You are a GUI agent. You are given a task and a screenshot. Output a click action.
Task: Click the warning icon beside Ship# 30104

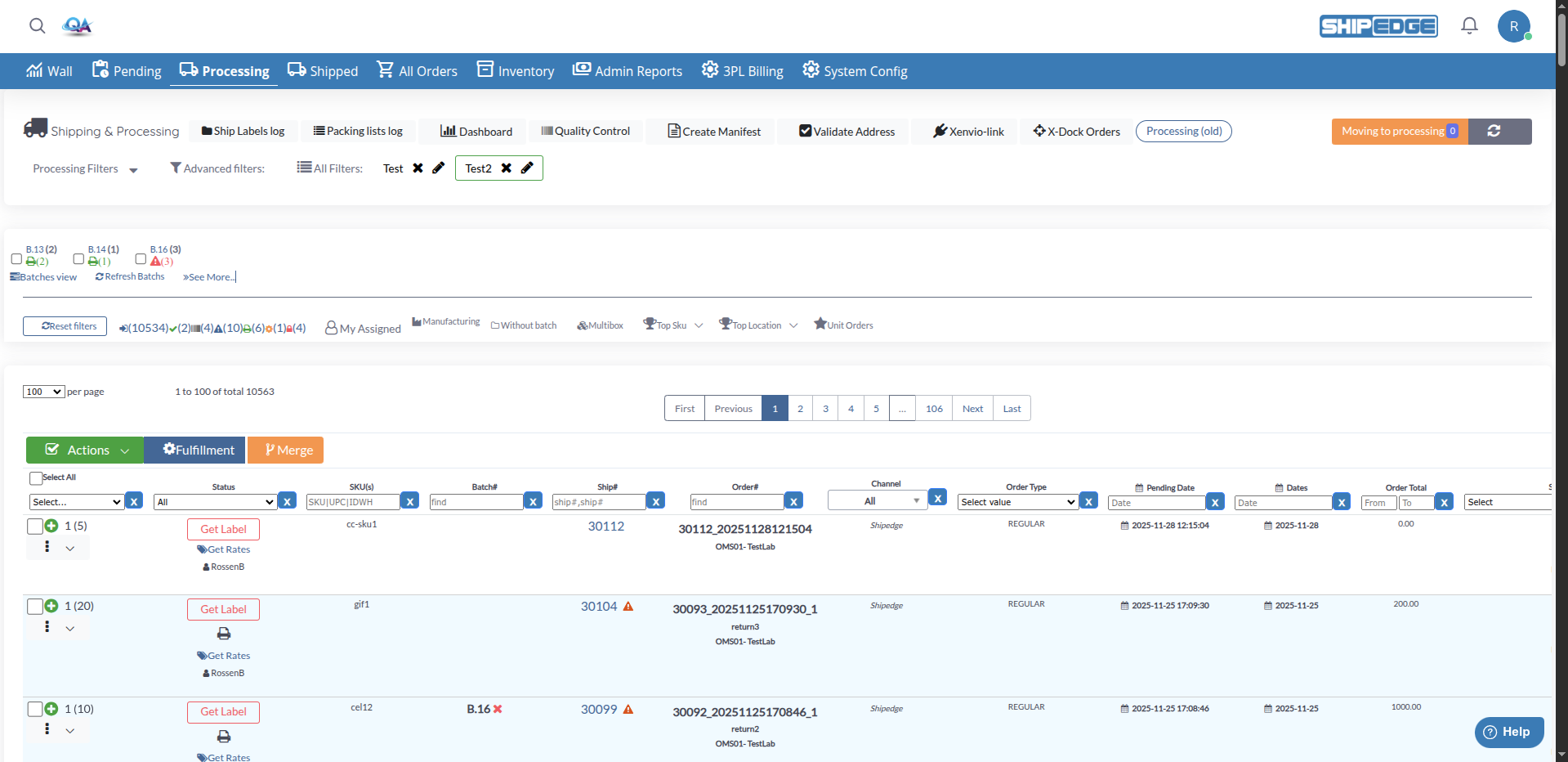[628, 607]
